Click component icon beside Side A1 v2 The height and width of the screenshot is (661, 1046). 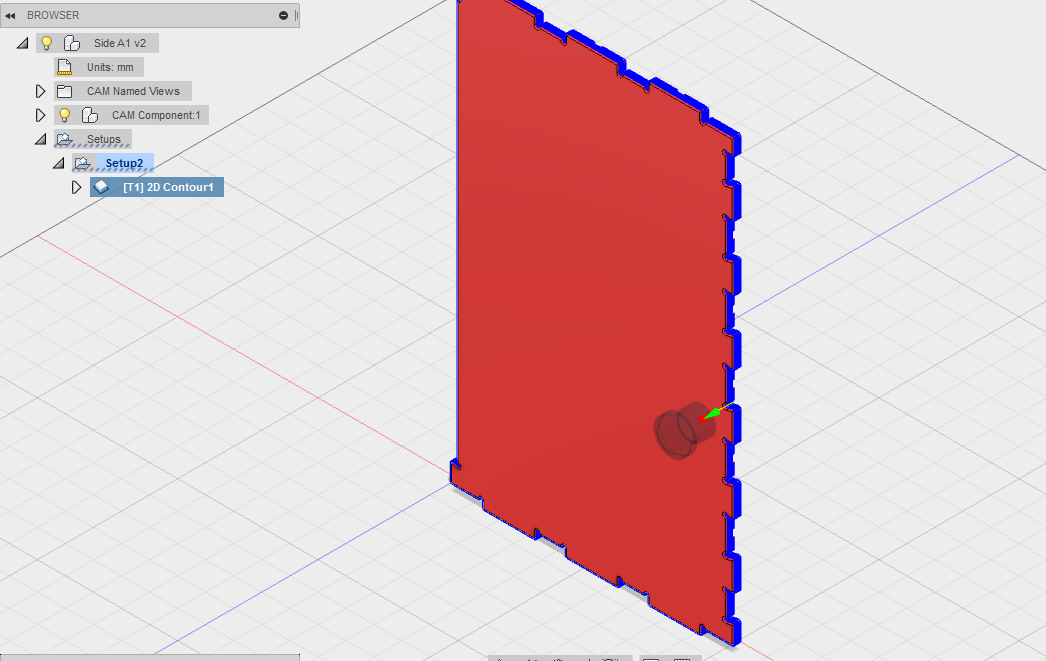point(71,43)
